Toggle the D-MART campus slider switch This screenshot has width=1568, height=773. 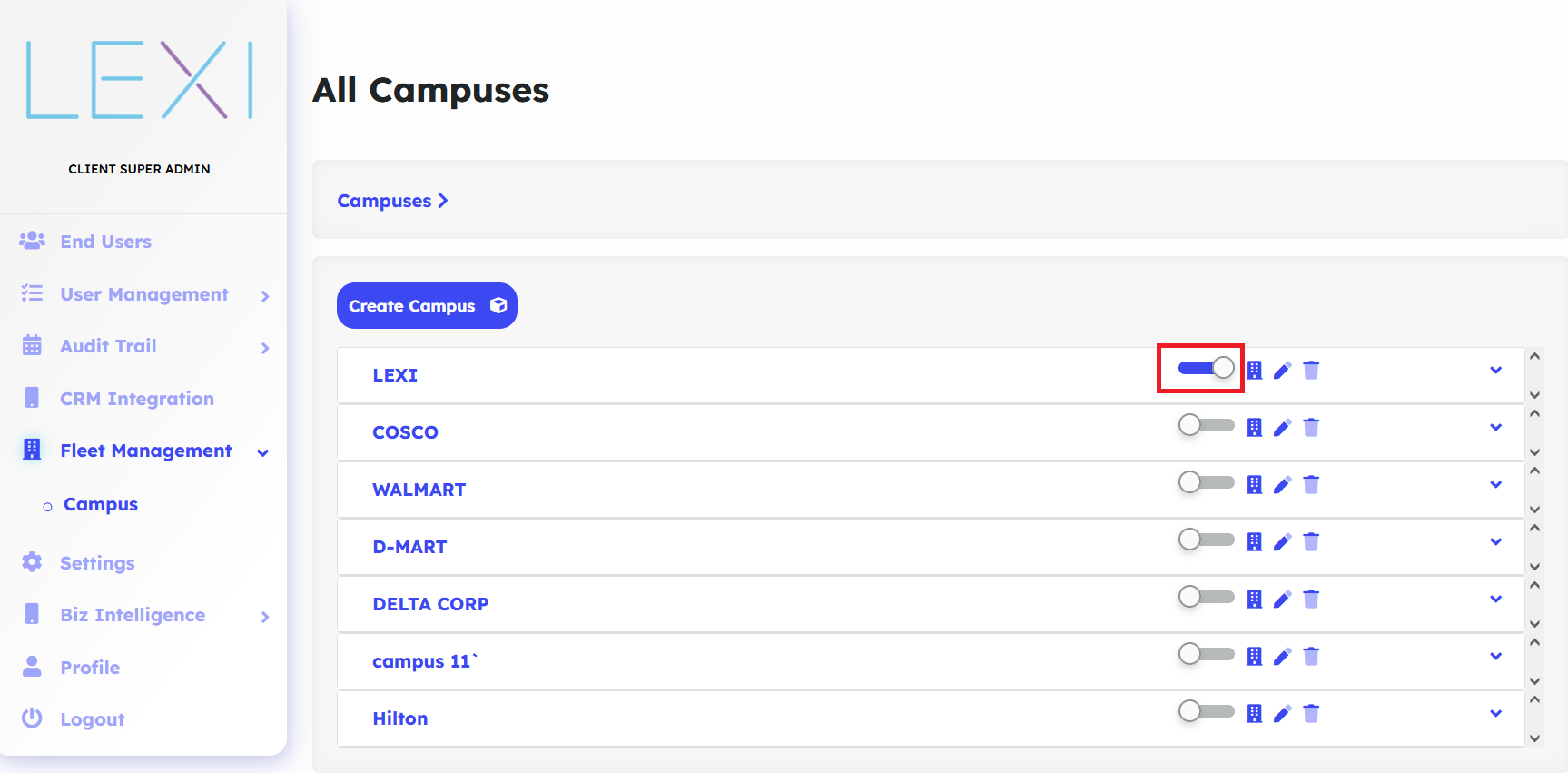1206,540
